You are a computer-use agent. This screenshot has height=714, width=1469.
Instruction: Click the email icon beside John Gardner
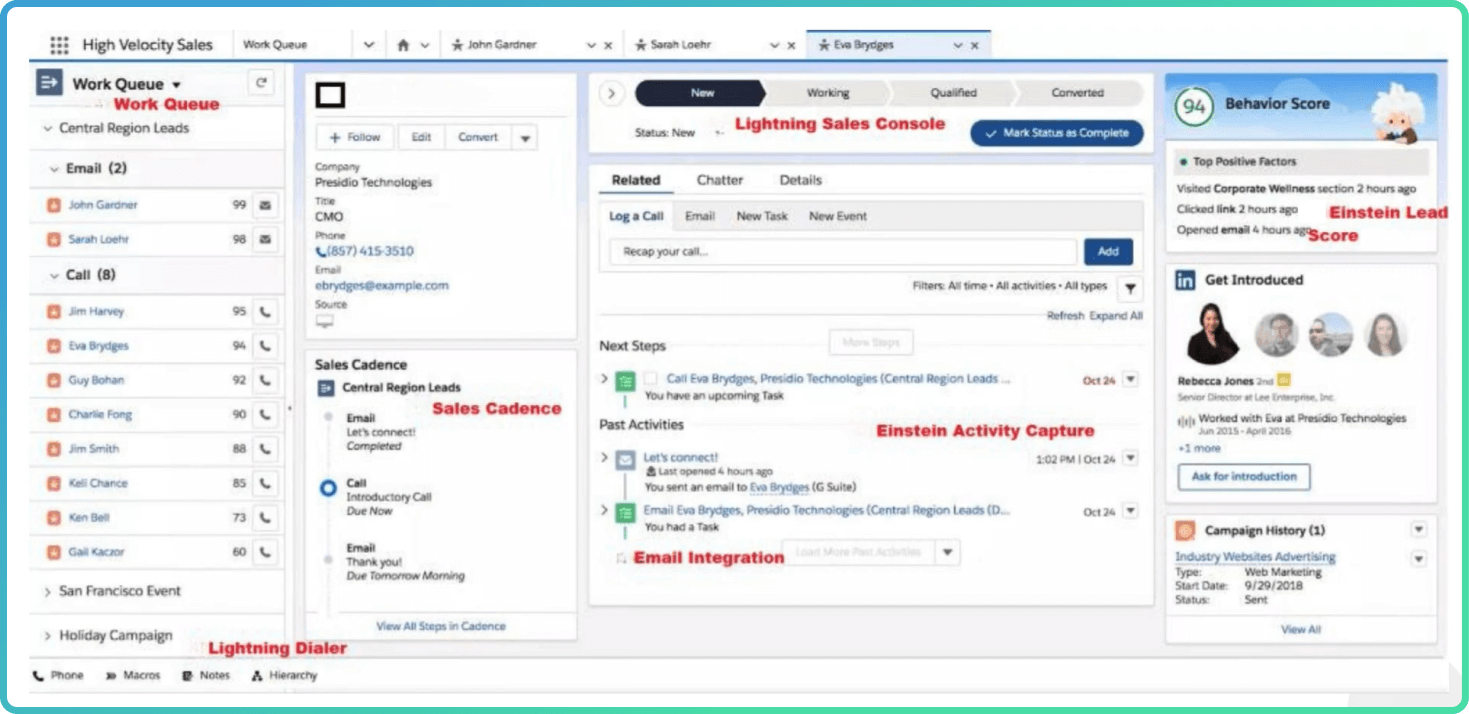pyautogui.click(x=264, y=204)
